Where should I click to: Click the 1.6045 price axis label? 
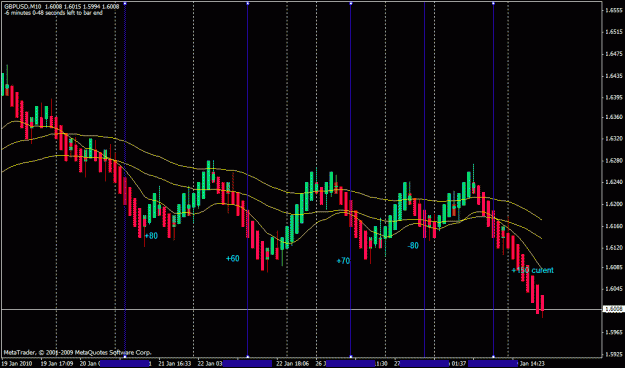pyautogui.click(x=614, y=289)
